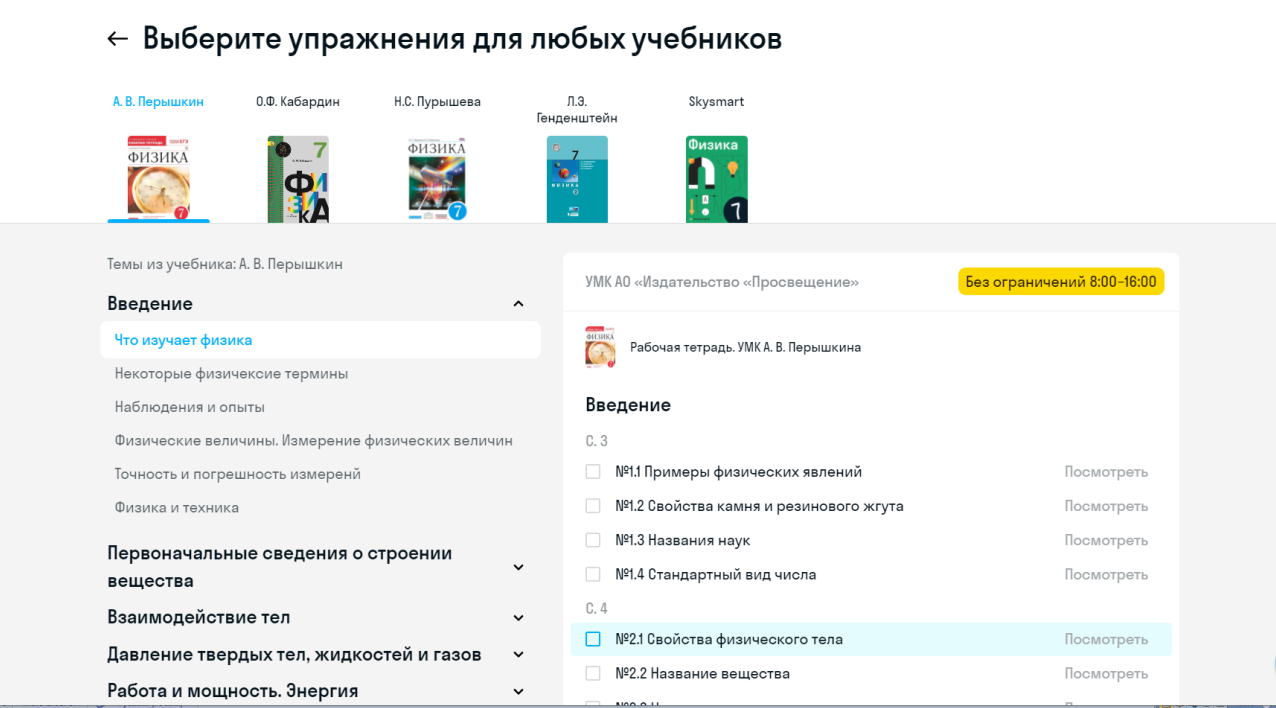Pick the Н.С. Пурышева textbook cover
Image resolution: width=1276 pixels, height=708 pixels.
437,179
